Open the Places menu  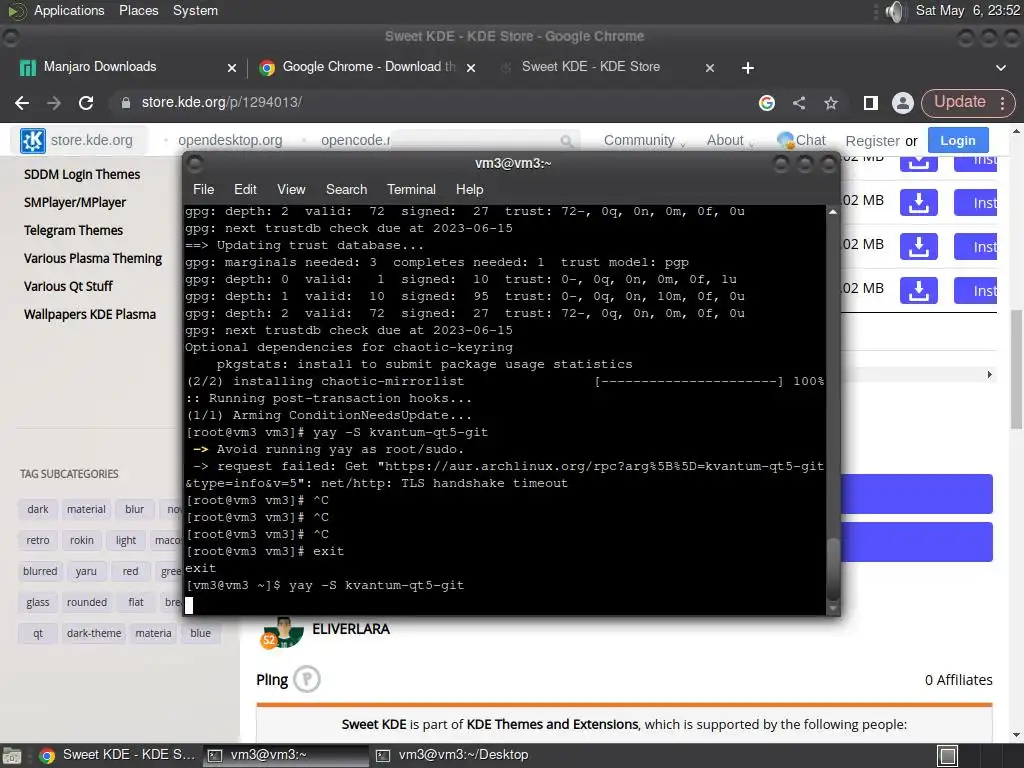[138, 10]
